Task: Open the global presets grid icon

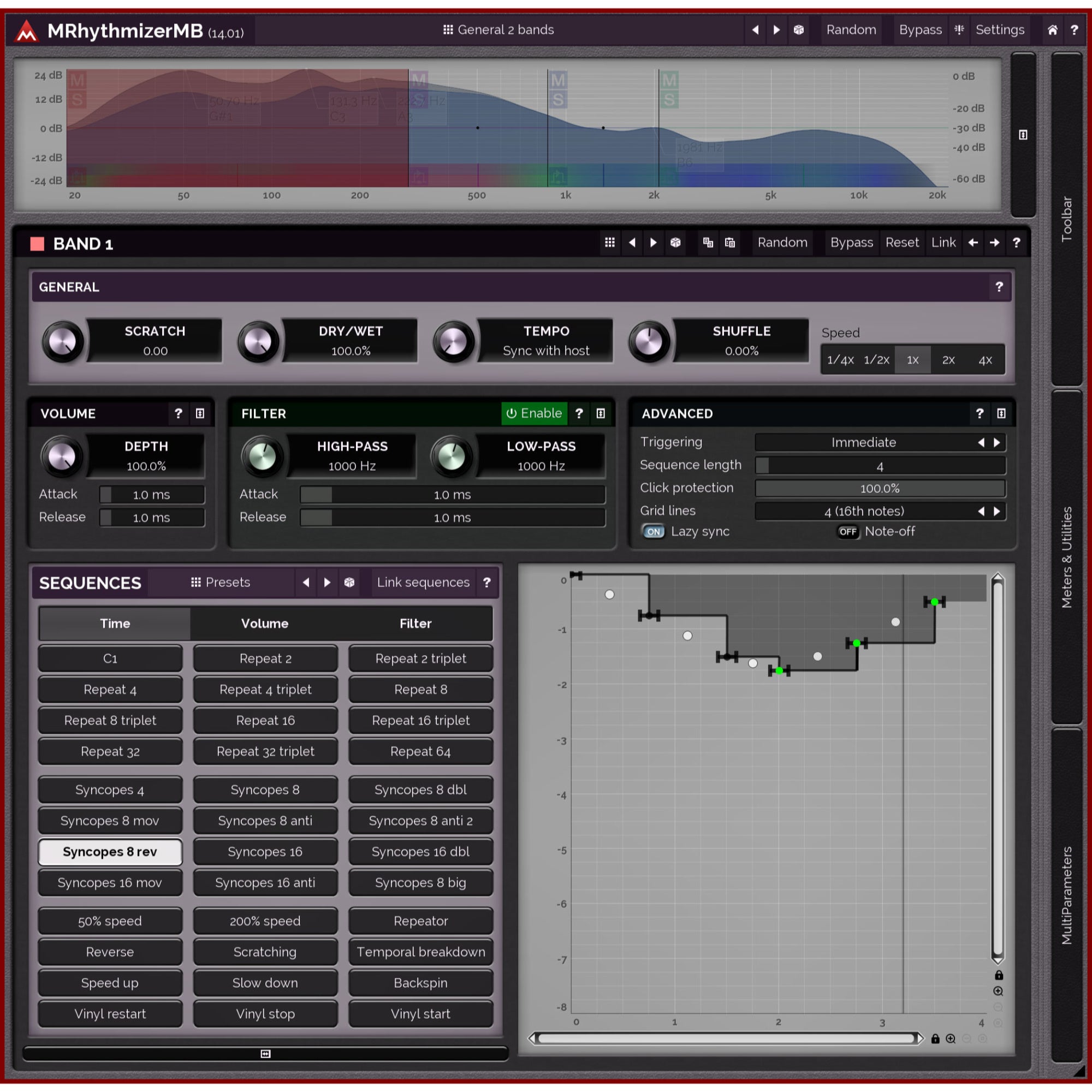Action: click(448, 29)
